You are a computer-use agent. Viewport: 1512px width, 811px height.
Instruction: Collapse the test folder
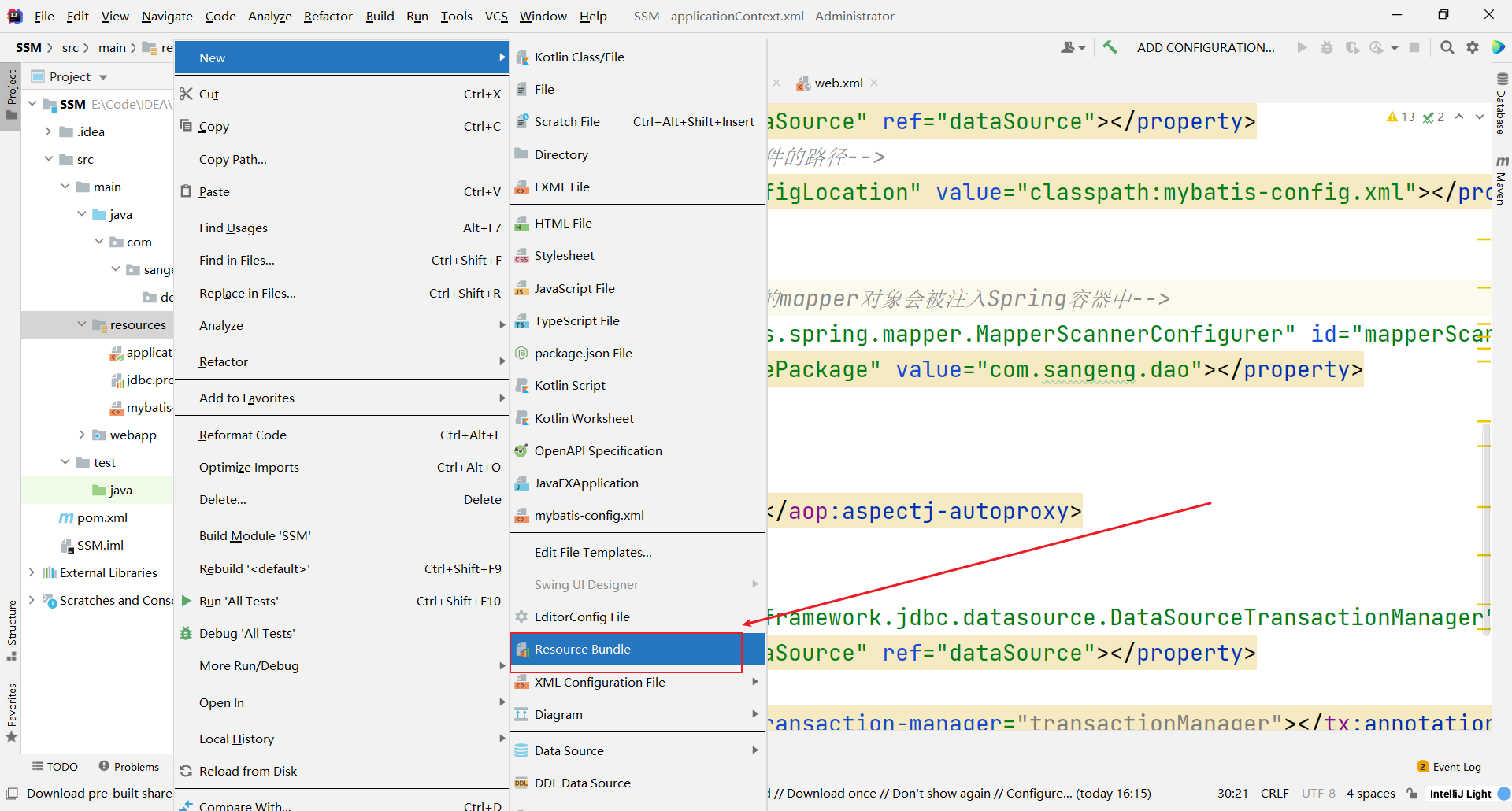point(65,462)
